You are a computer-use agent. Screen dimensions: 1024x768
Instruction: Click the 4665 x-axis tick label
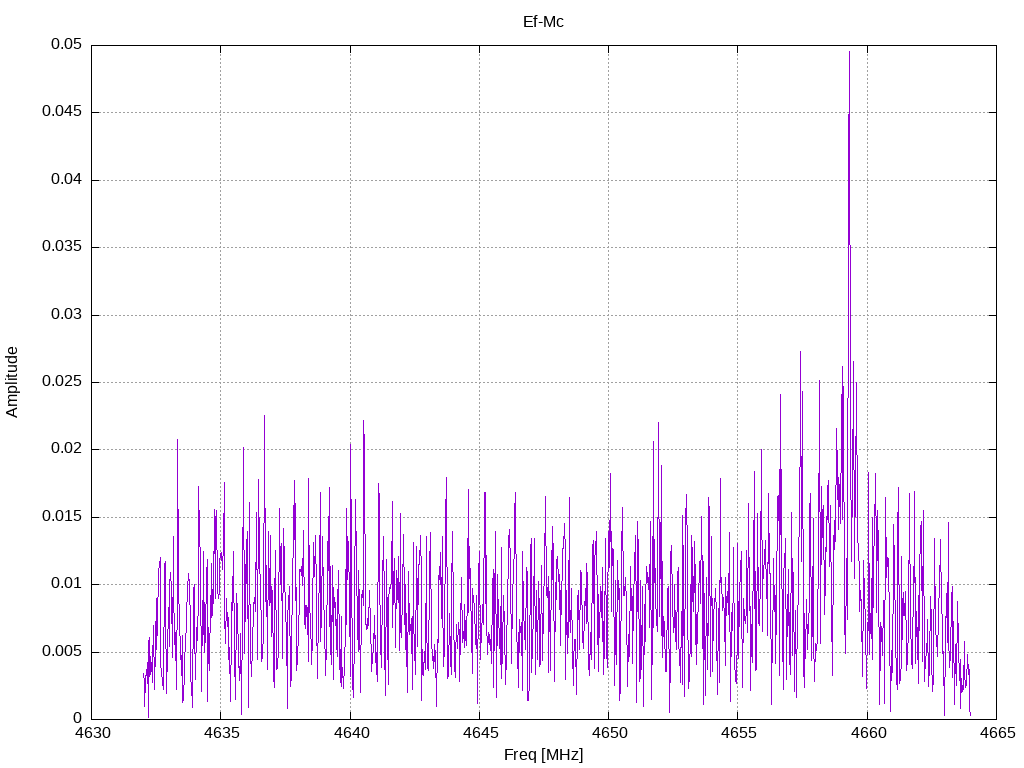(x=998, y=733)
